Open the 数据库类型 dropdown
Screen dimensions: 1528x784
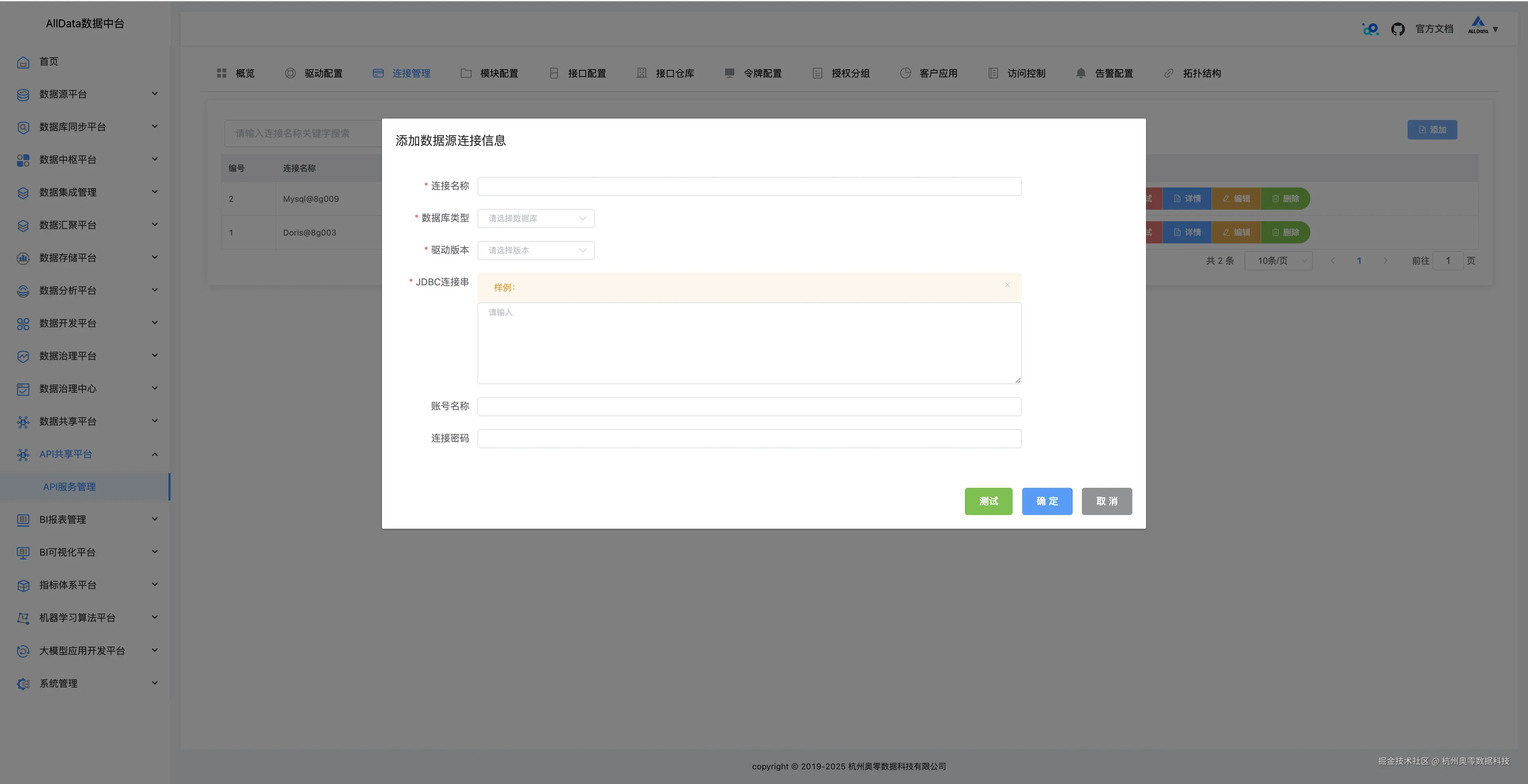point(535,218)
